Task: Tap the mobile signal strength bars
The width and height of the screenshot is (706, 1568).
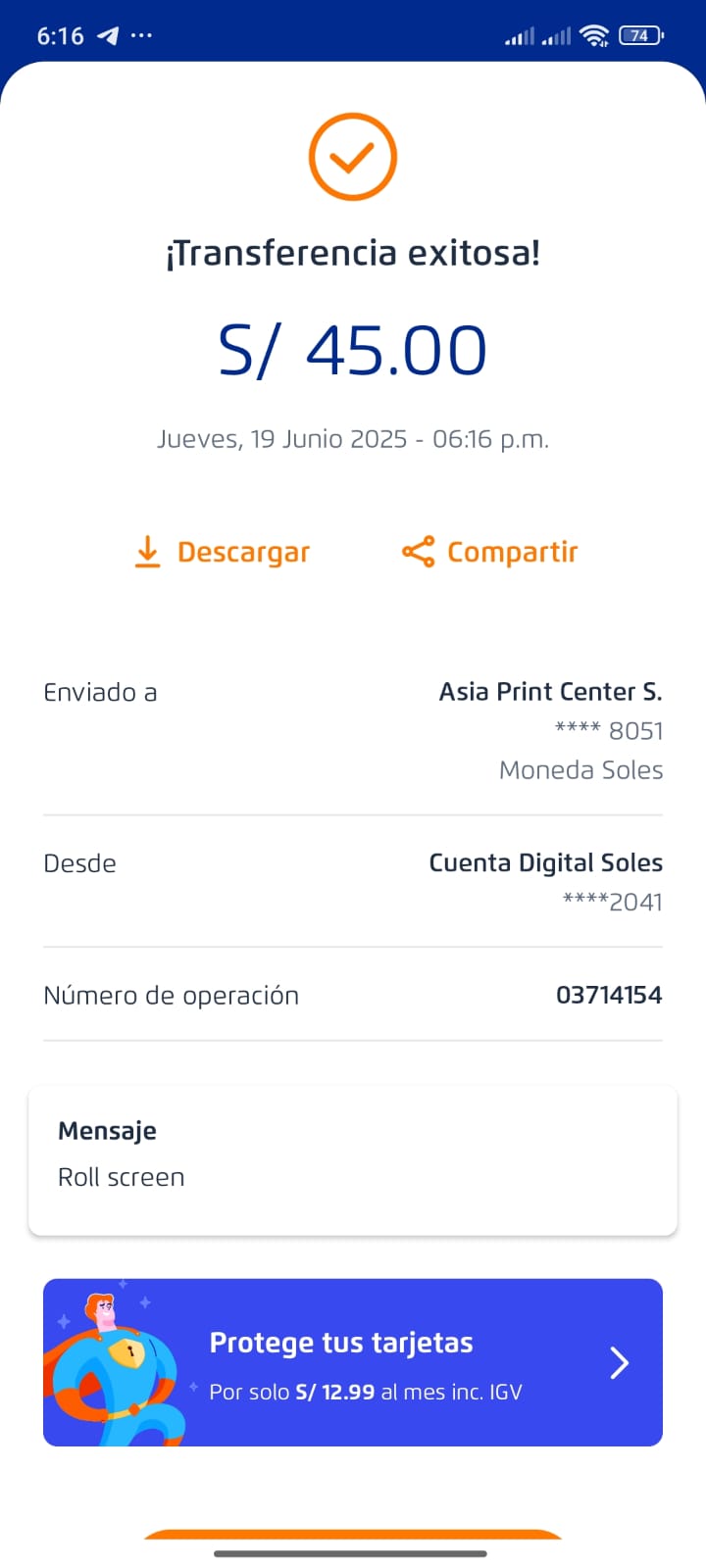Action: (536, 36)
